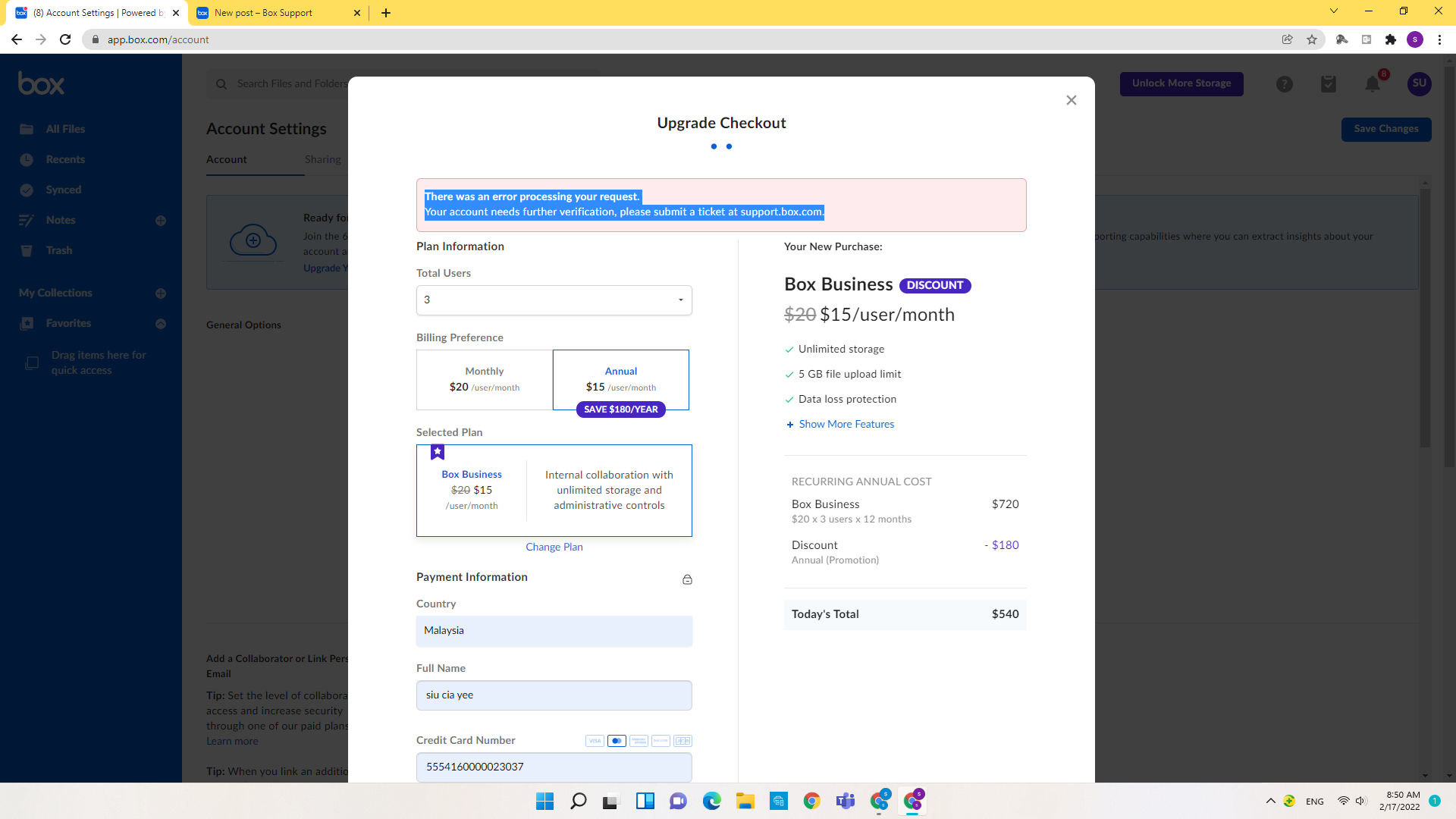The width and height of the screenshot is (1456, 819).
Task: Click the upload cloud icon
Action: 253,240
